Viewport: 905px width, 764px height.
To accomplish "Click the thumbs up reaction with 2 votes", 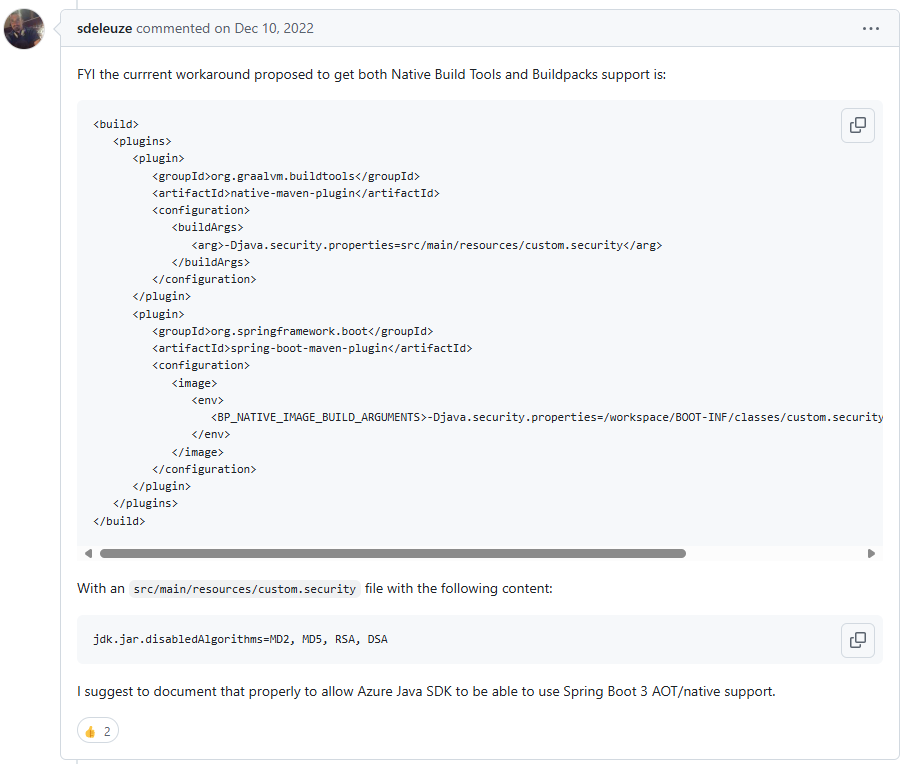I will coord(98,731).
